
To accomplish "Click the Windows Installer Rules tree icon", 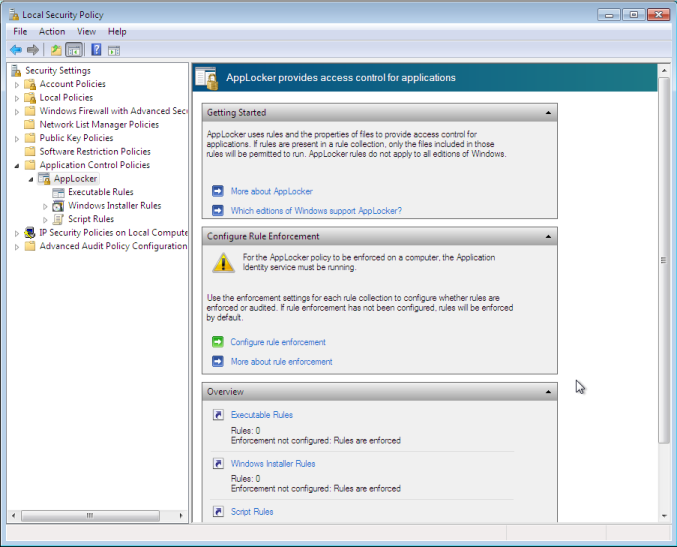I will pos(58,206).
